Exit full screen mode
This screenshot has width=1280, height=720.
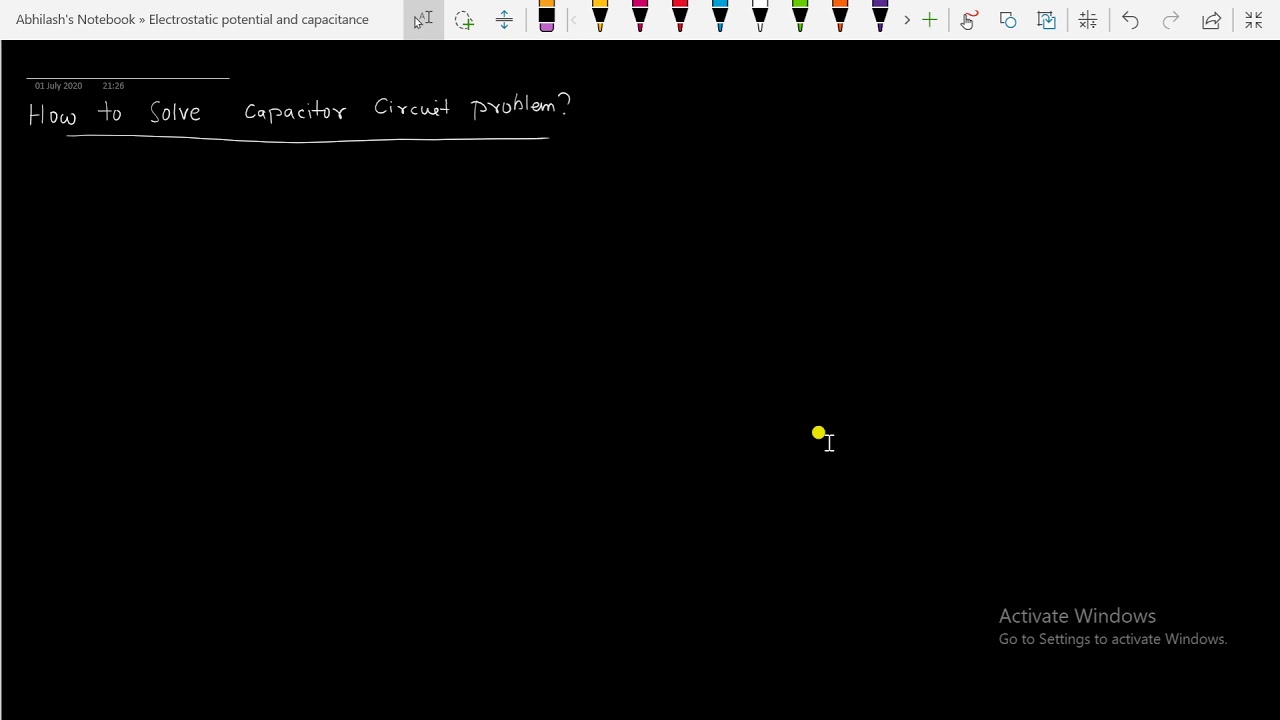[x=1253, y=20]
